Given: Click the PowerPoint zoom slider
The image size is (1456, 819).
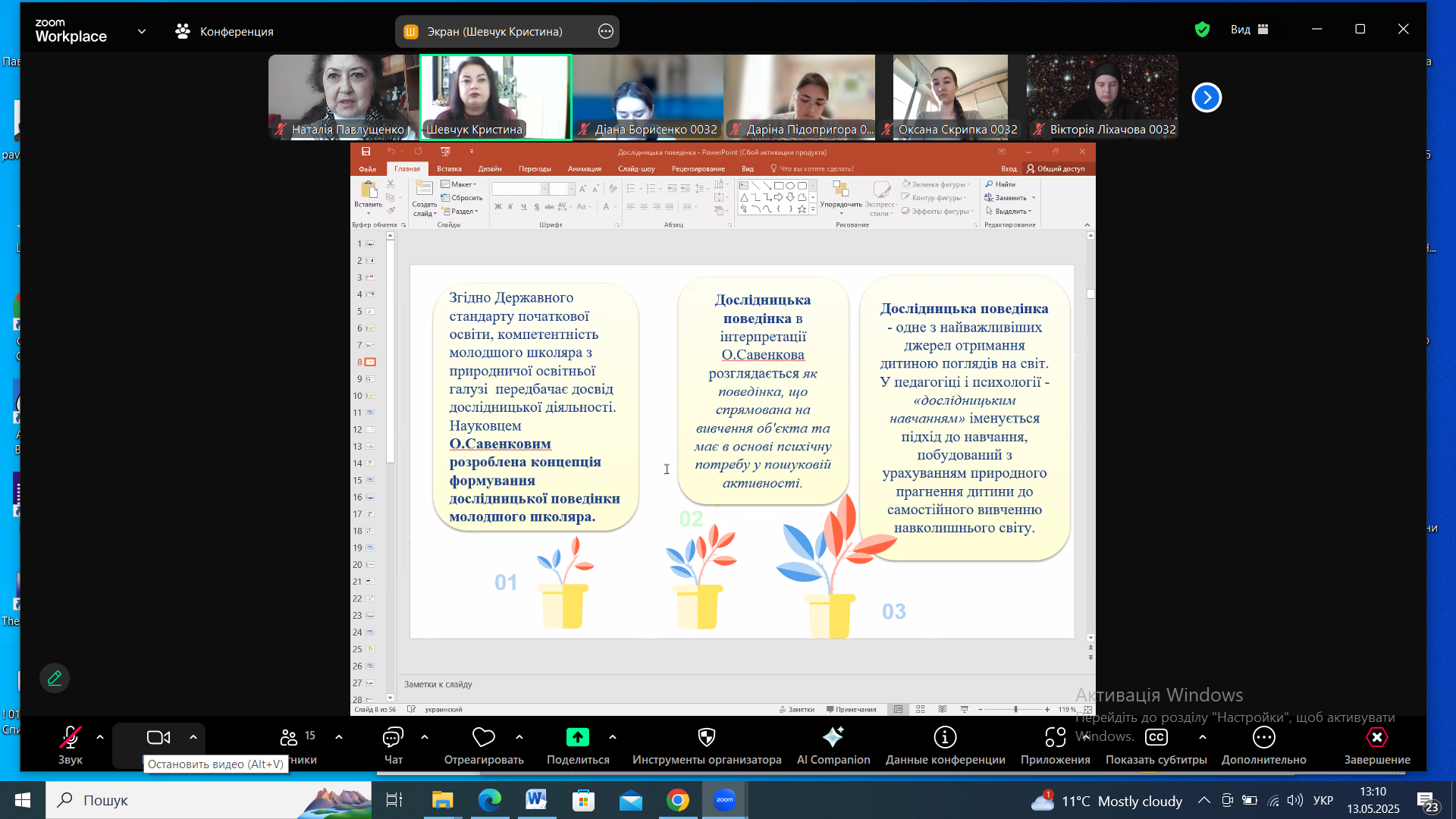Looking at the screenshot, I should point(1015,710).
